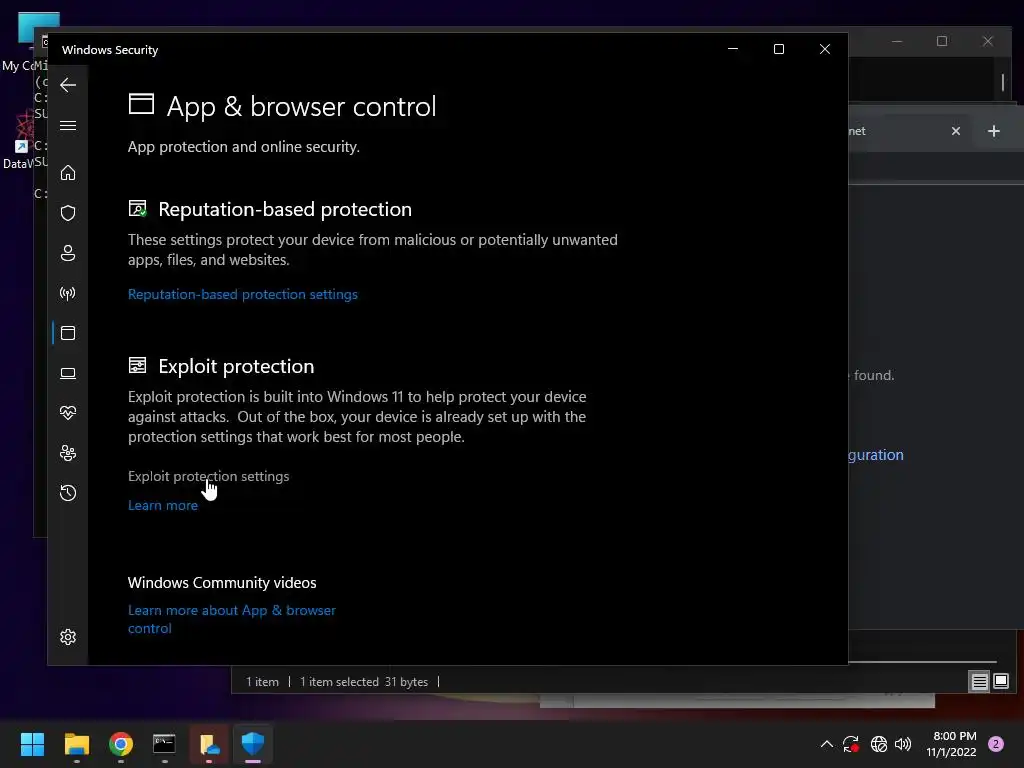Show hidden system tray icons
The image size is (1024, 768).
(x=826, y=744)
